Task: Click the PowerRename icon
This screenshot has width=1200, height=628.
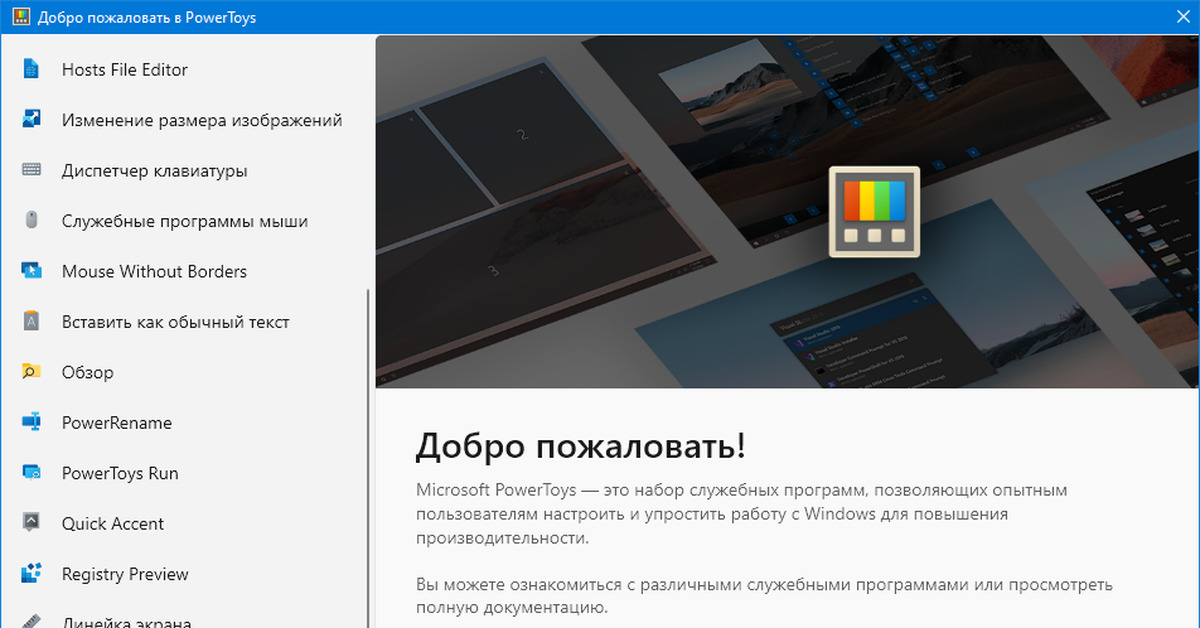Action: pos(31,423)
